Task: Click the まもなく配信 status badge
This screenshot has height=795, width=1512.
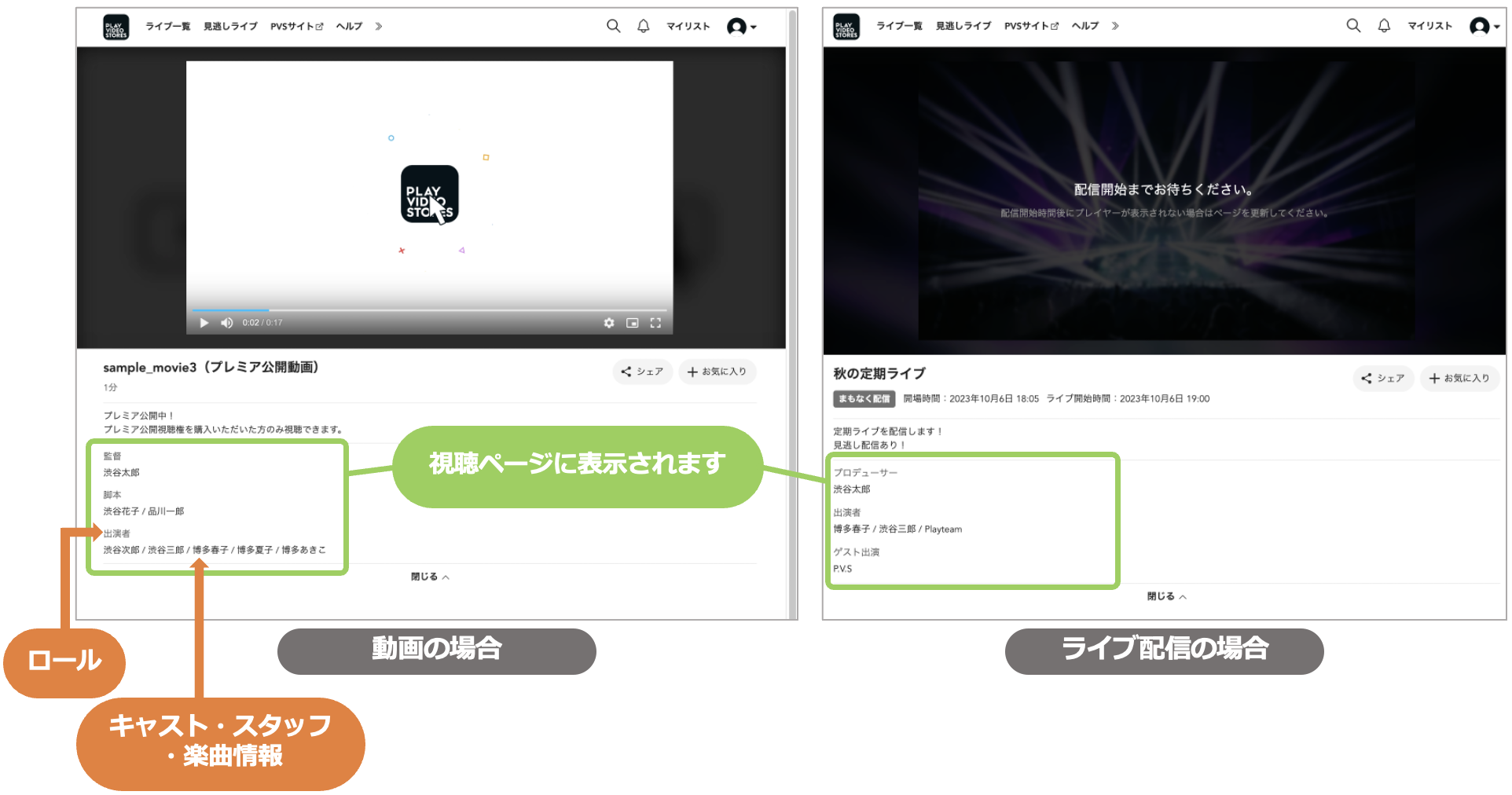Action: (x=864, y=399)
